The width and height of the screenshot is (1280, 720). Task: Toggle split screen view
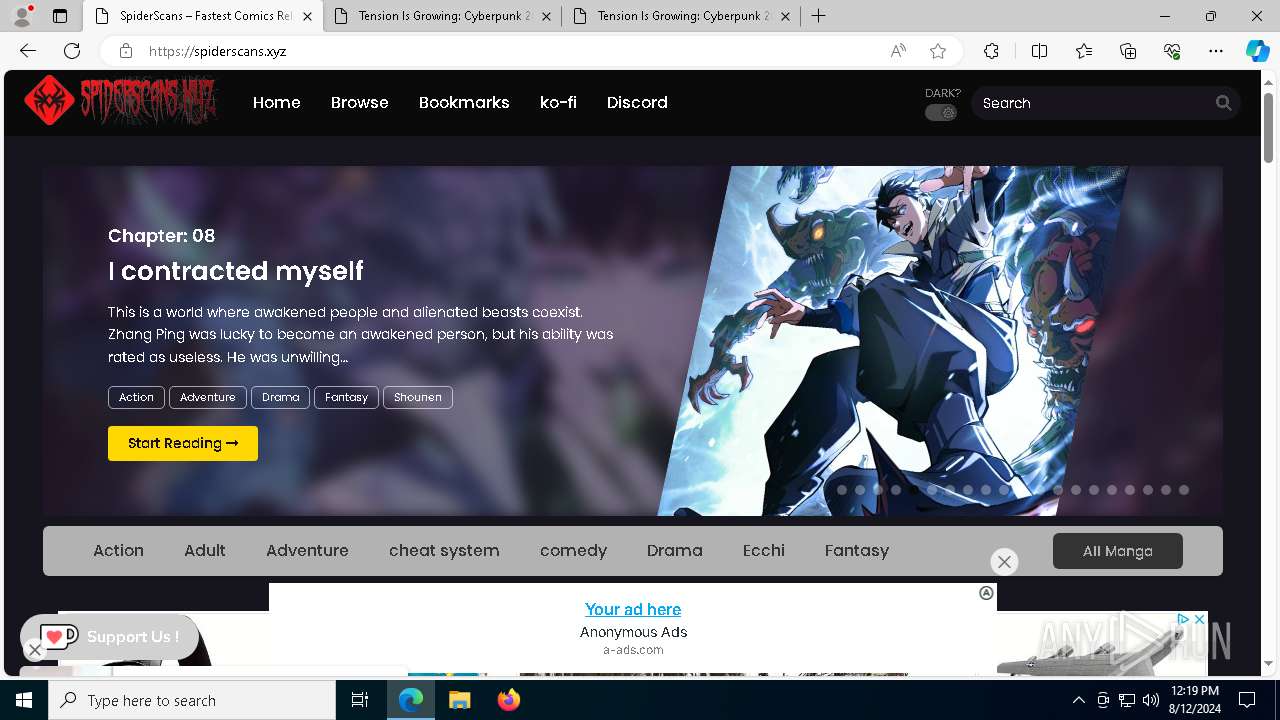[1039, 51]
